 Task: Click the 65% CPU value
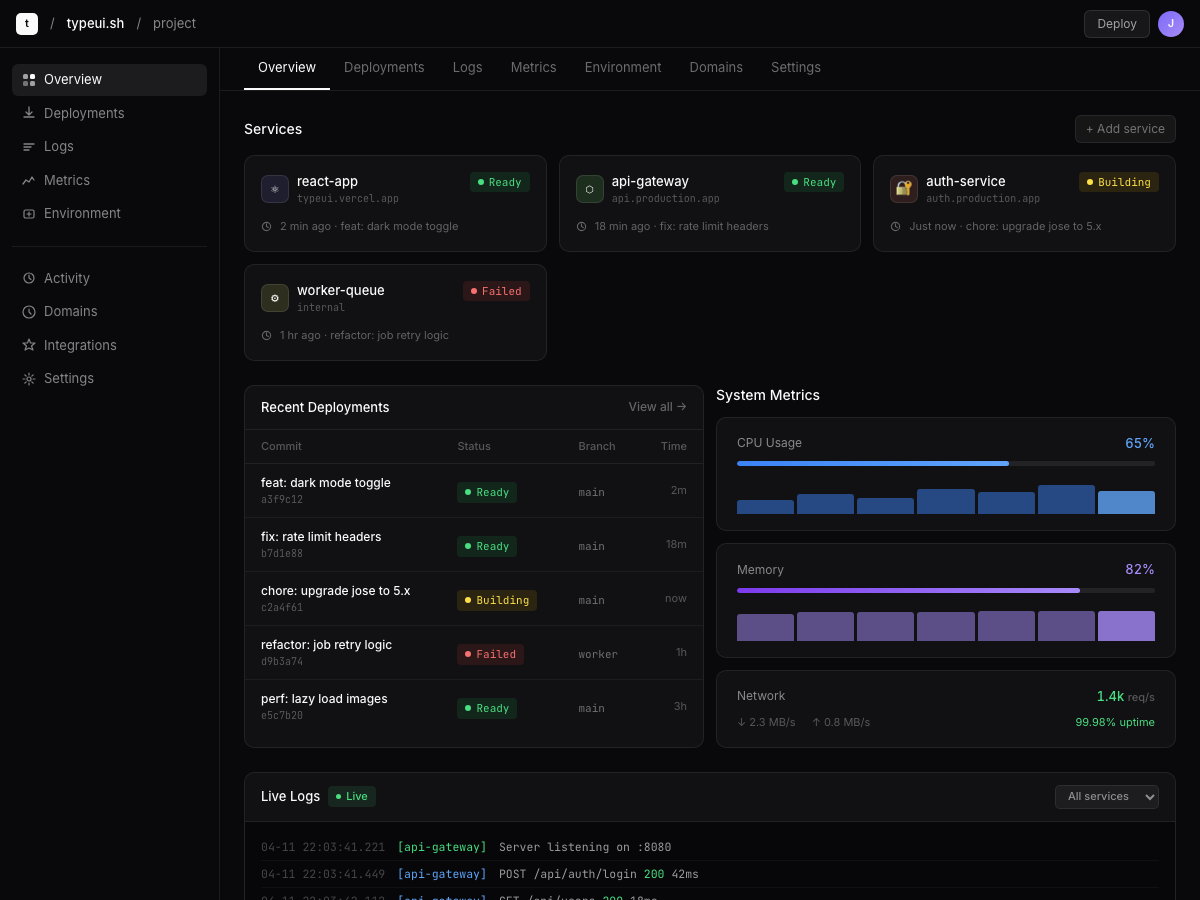click(1140, 443)
